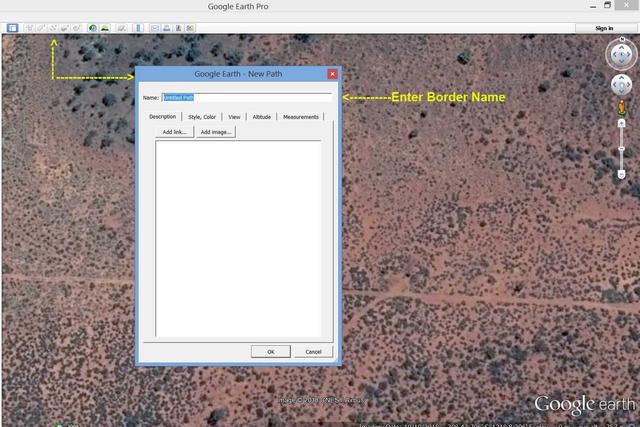Viewport: 640px width, 427px height.
Task: Click the zoom slider handle
Action: [x=622, y=149]
